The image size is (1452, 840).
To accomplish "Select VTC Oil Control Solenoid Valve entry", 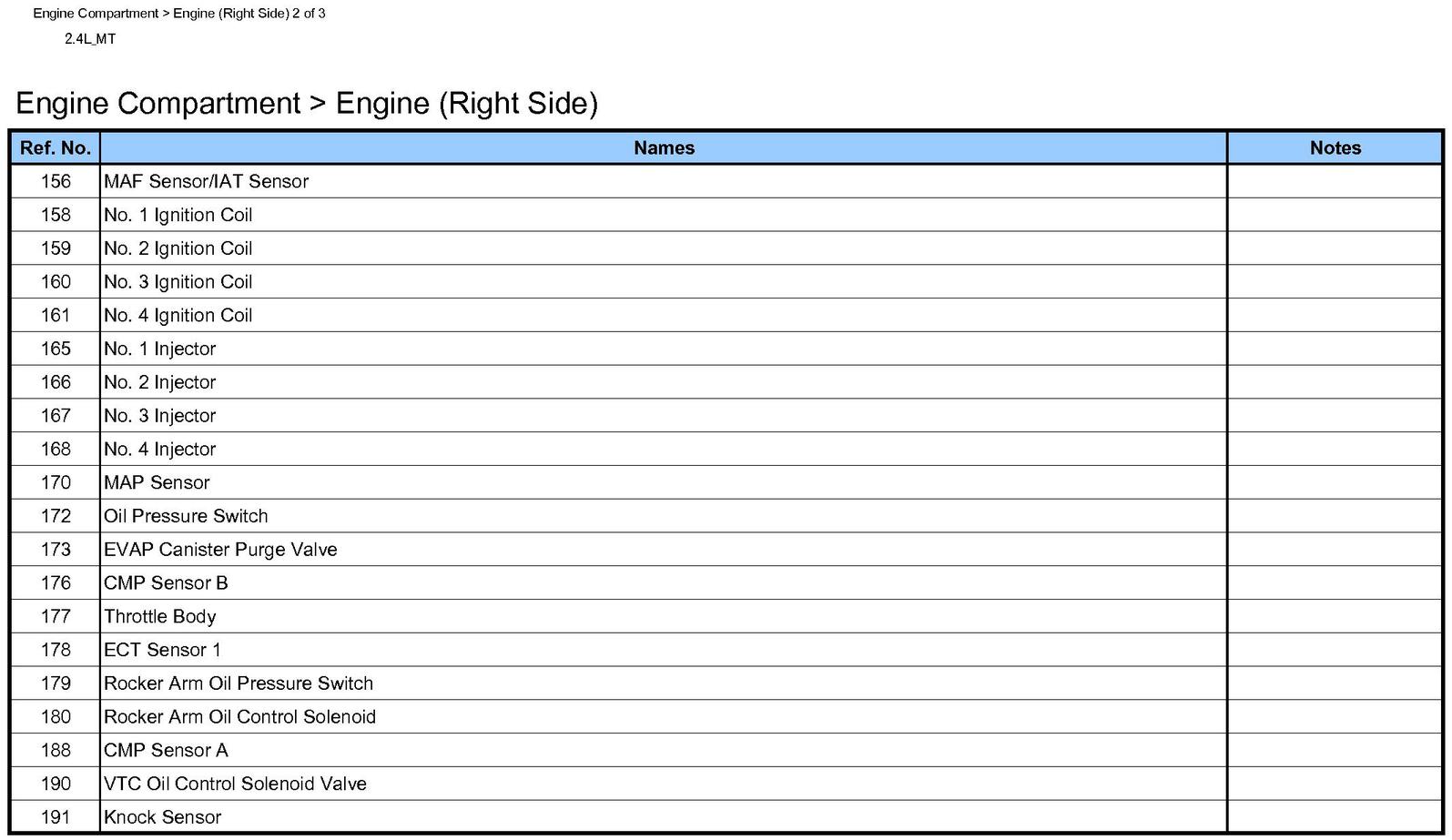I will click(235, 784).
